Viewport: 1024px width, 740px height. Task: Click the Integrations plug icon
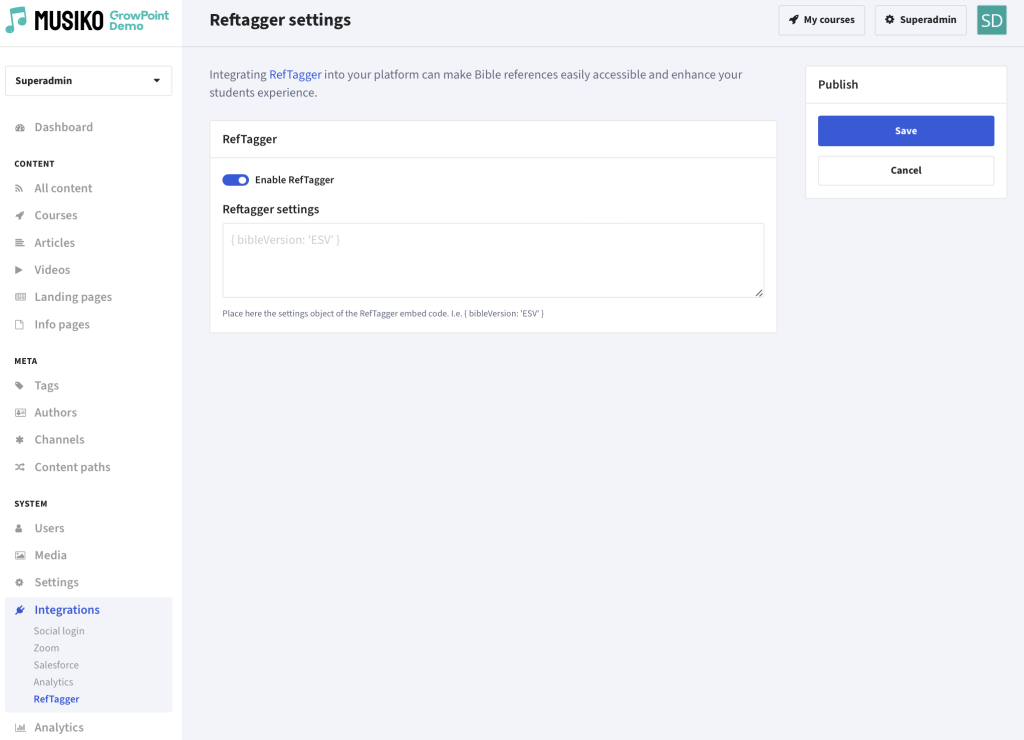pos(20,610)
